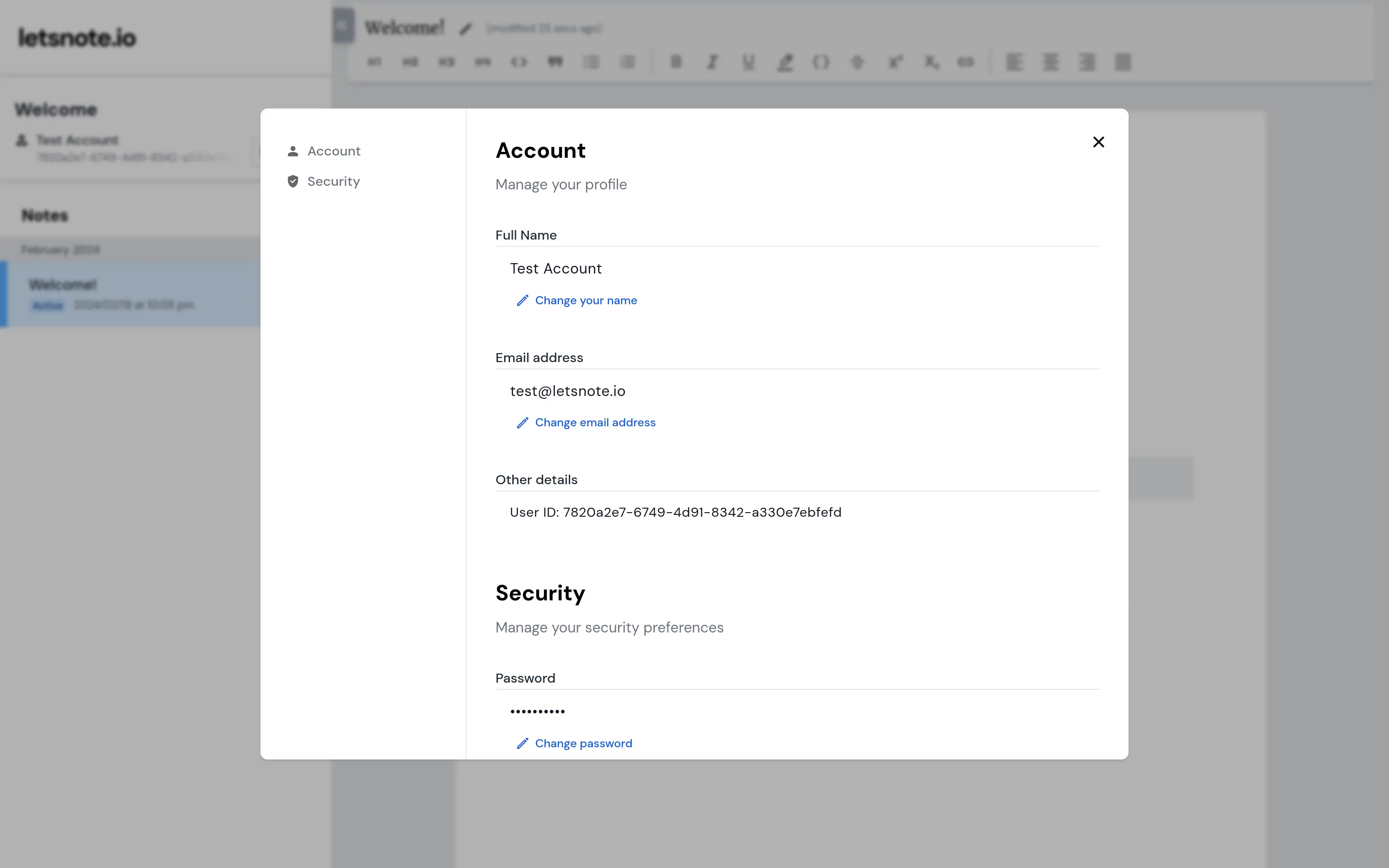Toggle Underline in the editor toolbar
This screenshot has width=1389, height=868.
pos(748,62)
